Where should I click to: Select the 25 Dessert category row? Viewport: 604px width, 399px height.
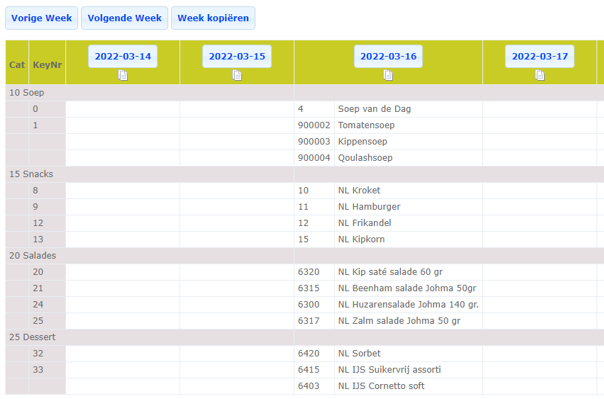pos(305,337)
